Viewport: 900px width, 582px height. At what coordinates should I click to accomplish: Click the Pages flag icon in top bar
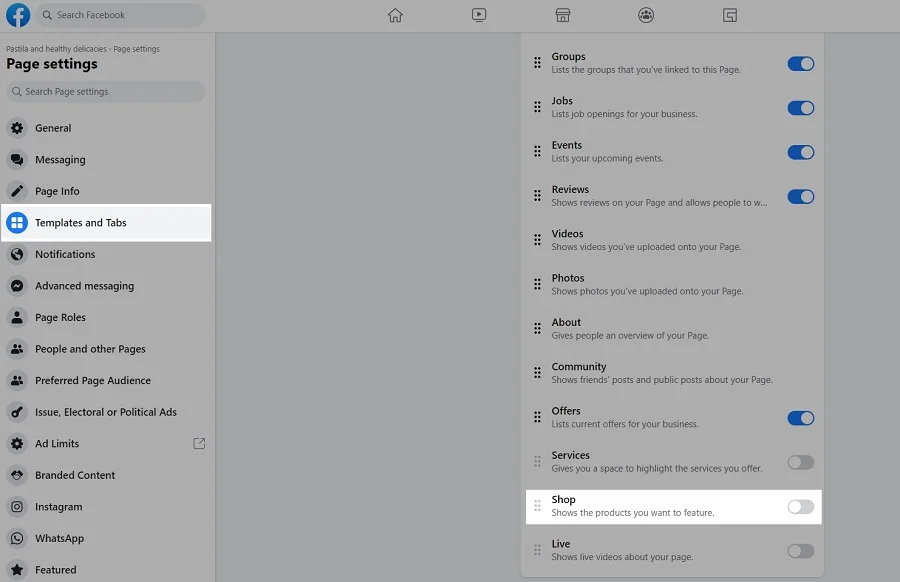coord(730,15)
